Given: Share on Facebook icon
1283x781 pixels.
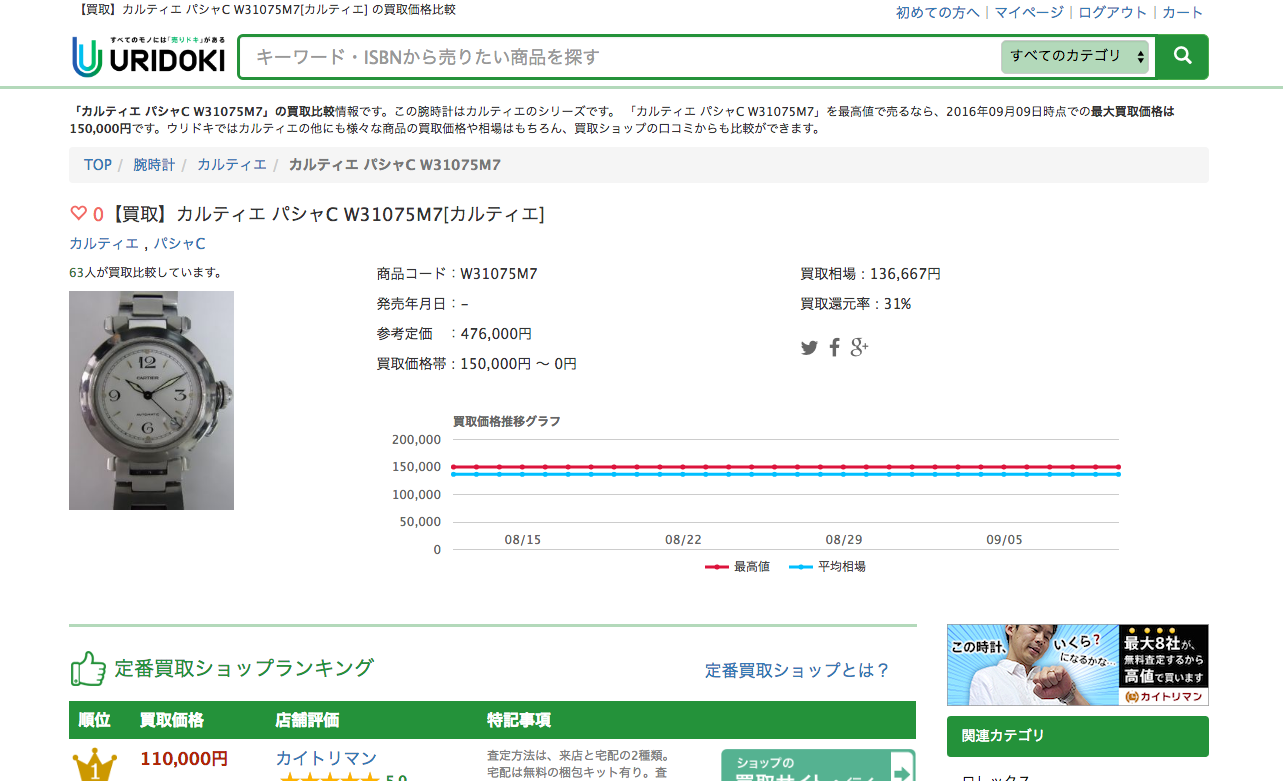Looking at the screenshot, I should (x=834, y=348).
